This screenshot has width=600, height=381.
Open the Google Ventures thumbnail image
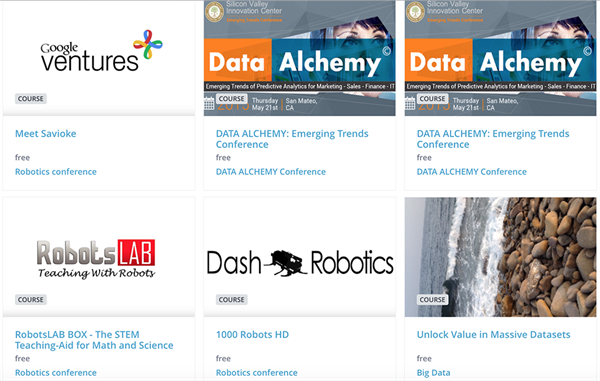(99, 58)
